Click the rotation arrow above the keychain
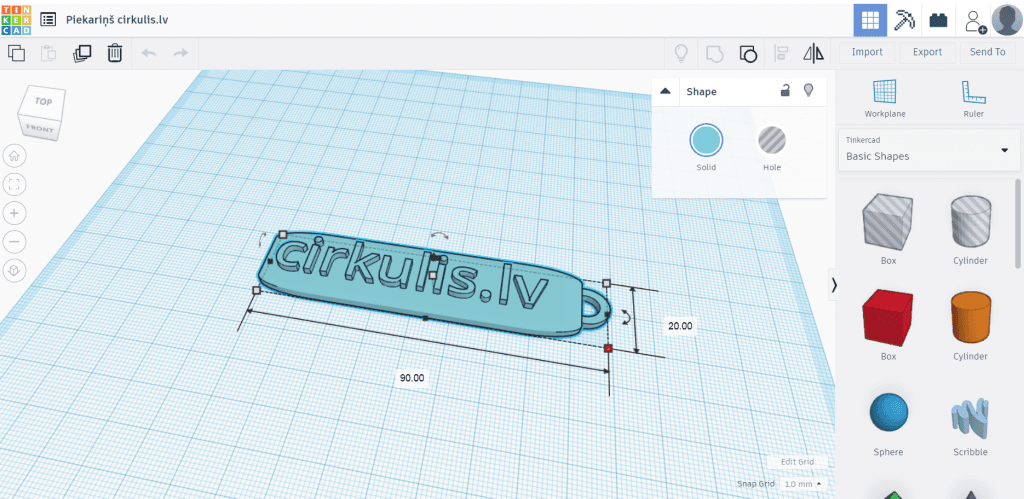The image size is (1024, 499). coord(439,234)
